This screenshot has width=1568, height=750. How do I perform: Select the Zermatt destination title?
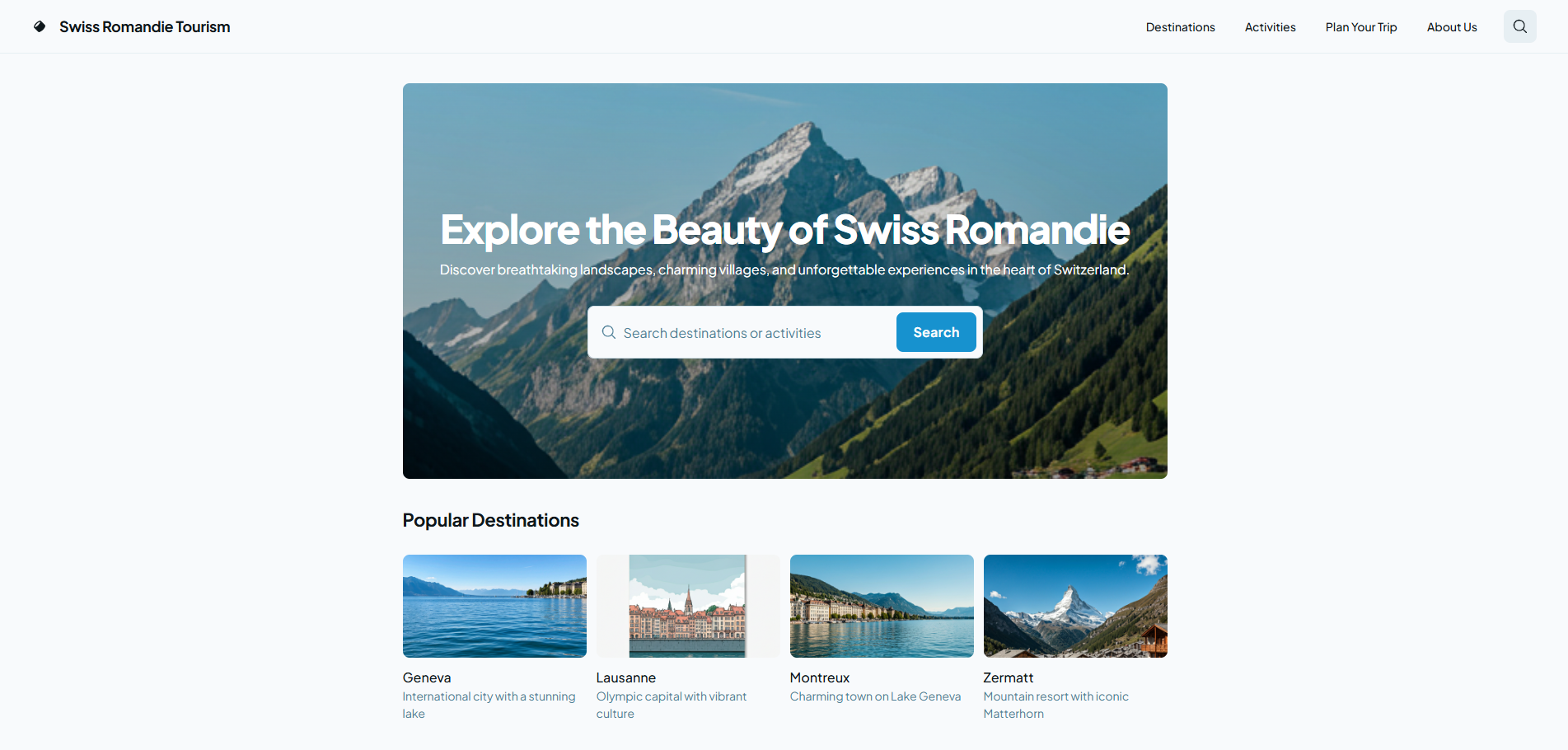[1009, 677]
